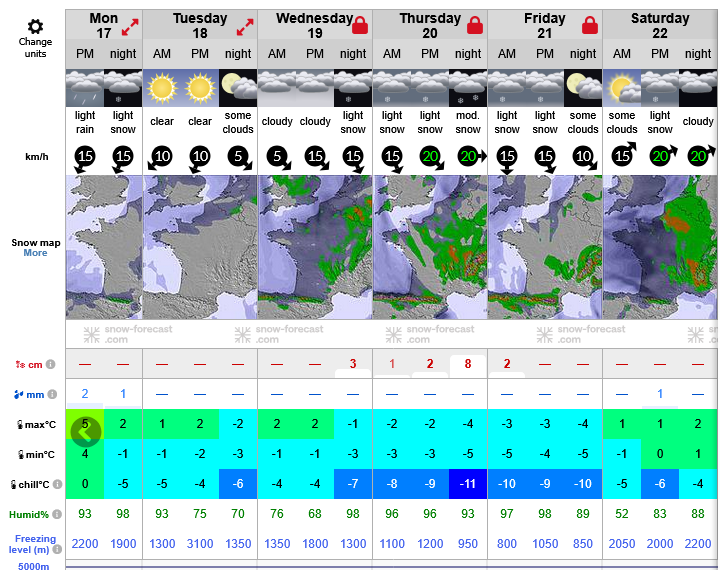Open Thursday snow map thumbnail
720x570 pixels.
tap(430, 247)
